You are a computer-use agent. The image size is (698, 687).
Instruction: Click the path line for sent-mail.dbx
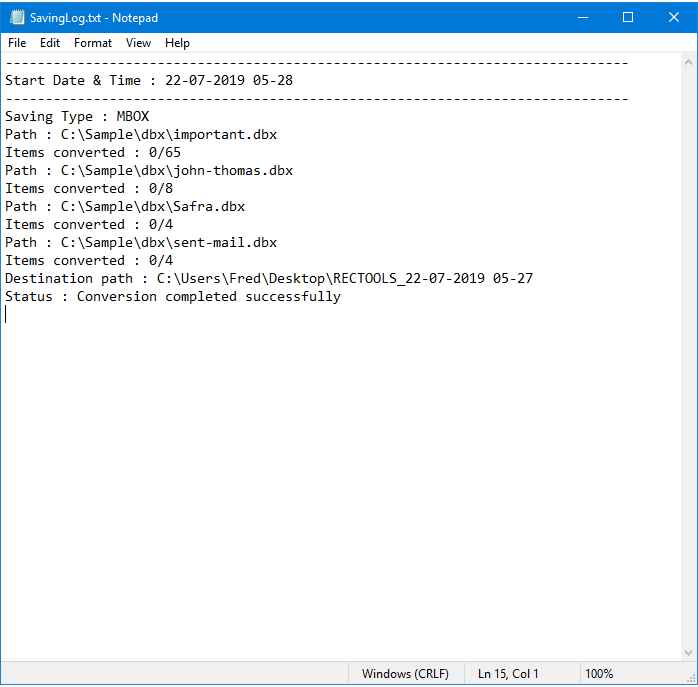pos(141,243)
